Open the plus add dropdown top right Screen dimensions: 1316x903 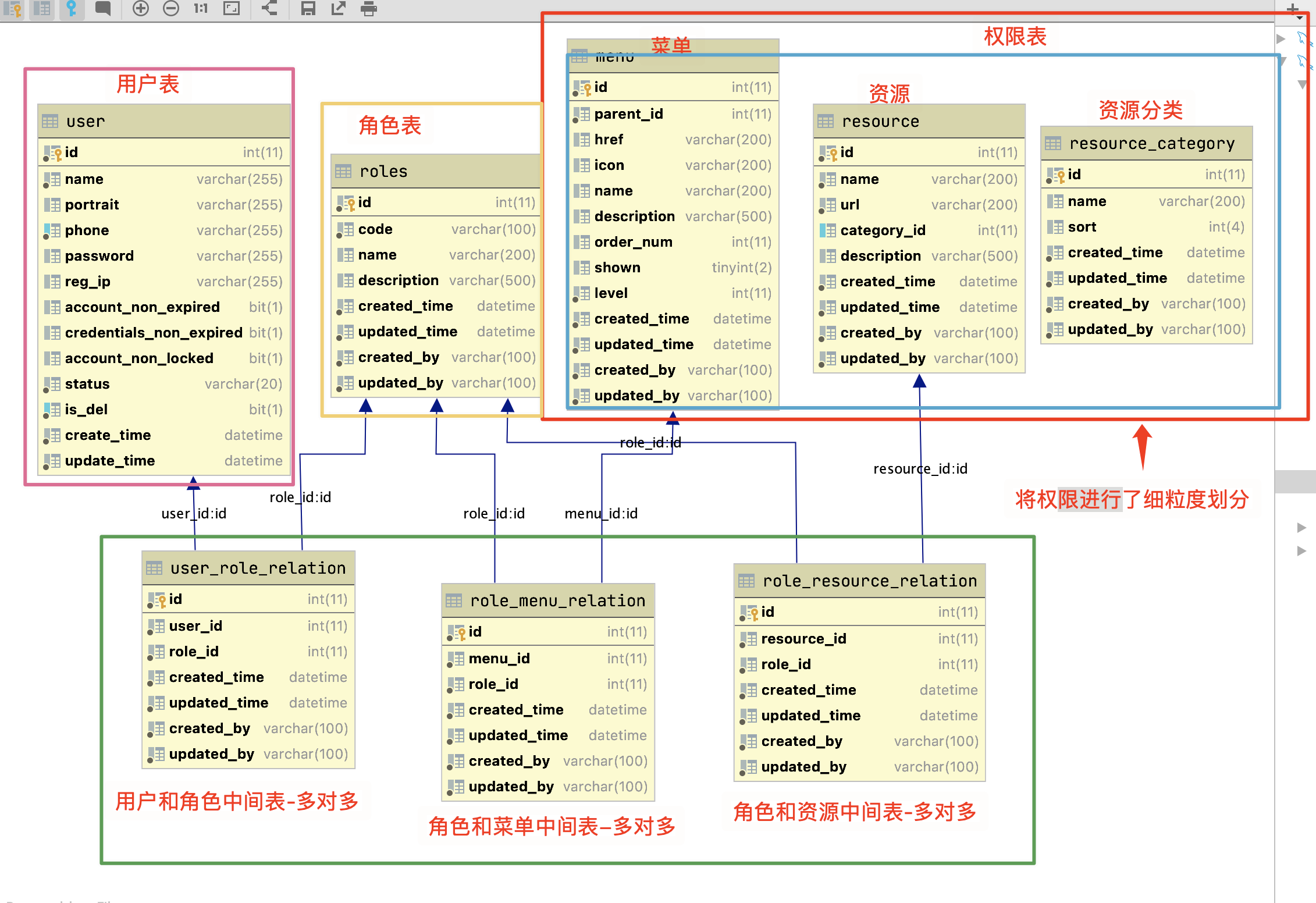pos(1294,9)
